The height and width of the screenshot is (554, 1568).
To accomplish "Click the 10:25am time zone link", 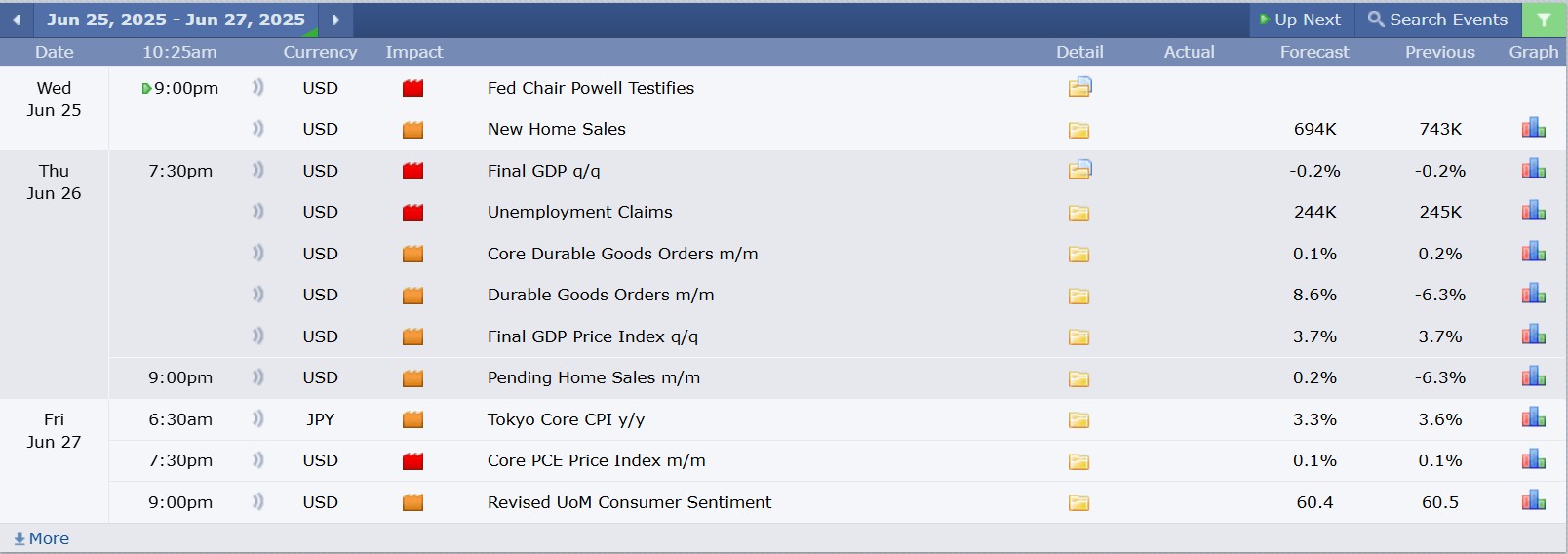I will pyautogui.click(x=179, y=52).
